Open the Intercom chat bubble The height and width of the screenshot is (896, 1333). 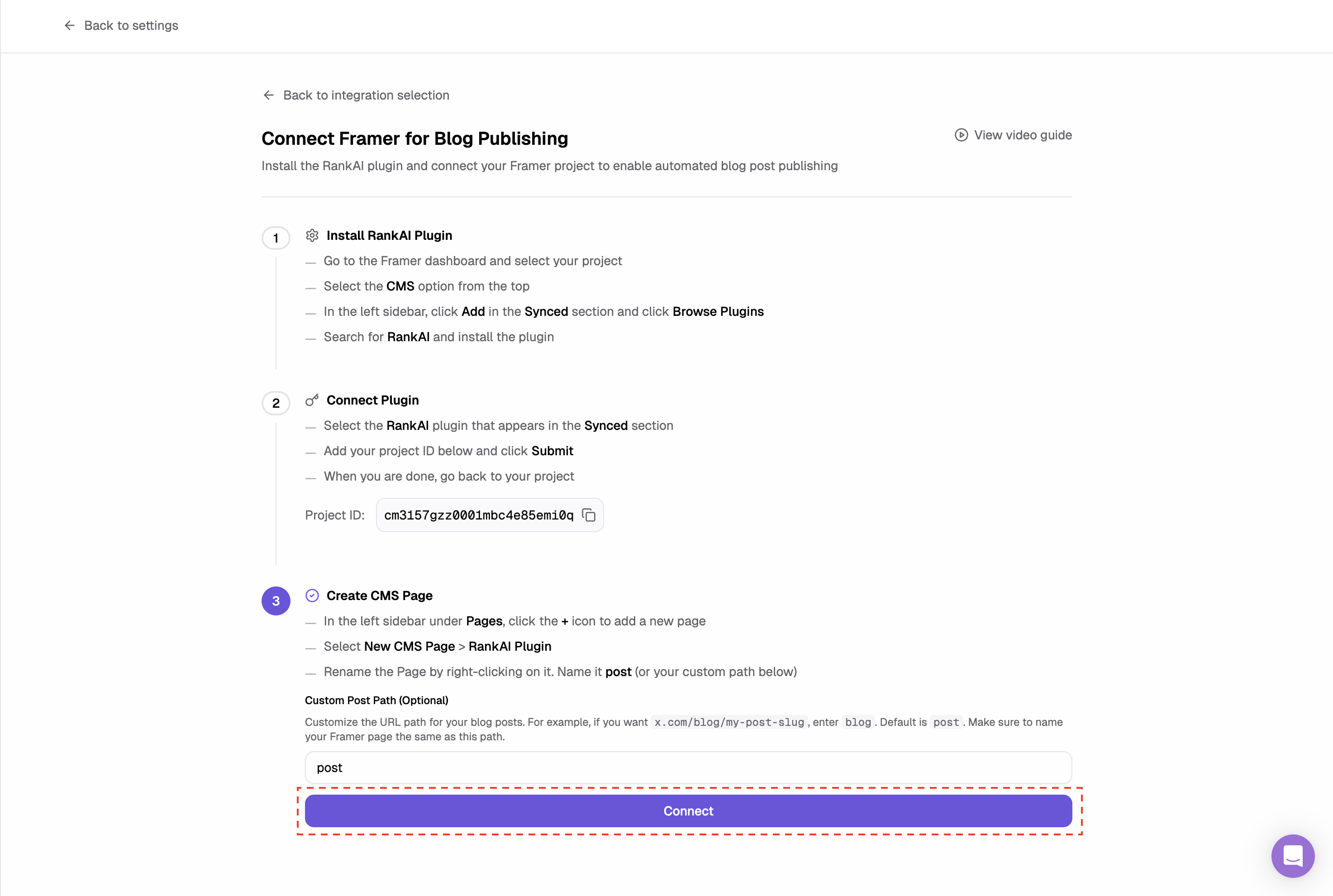(x=1293, y=856)
